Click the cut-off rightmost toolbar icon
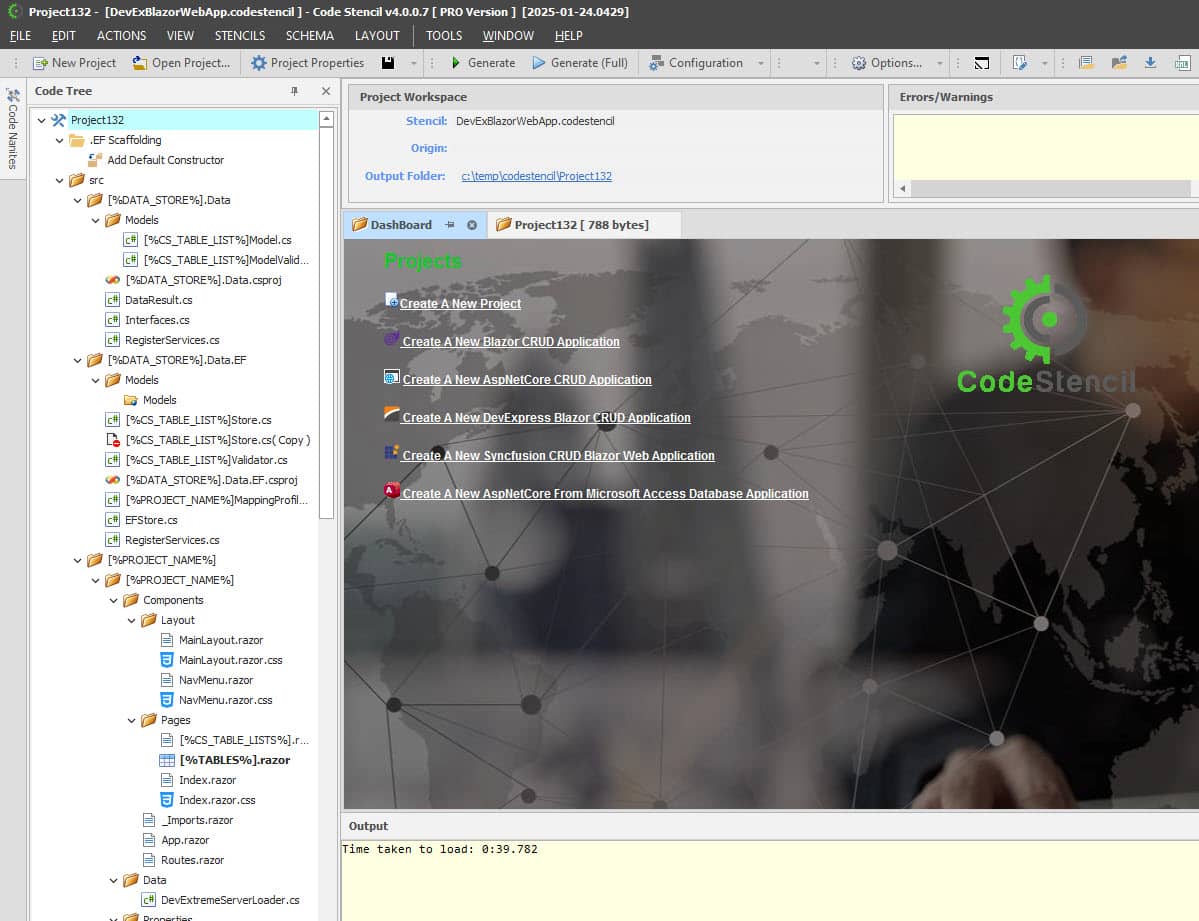Image resolution: width=1199 pixels, height=921 pixels. [1182, 63]
